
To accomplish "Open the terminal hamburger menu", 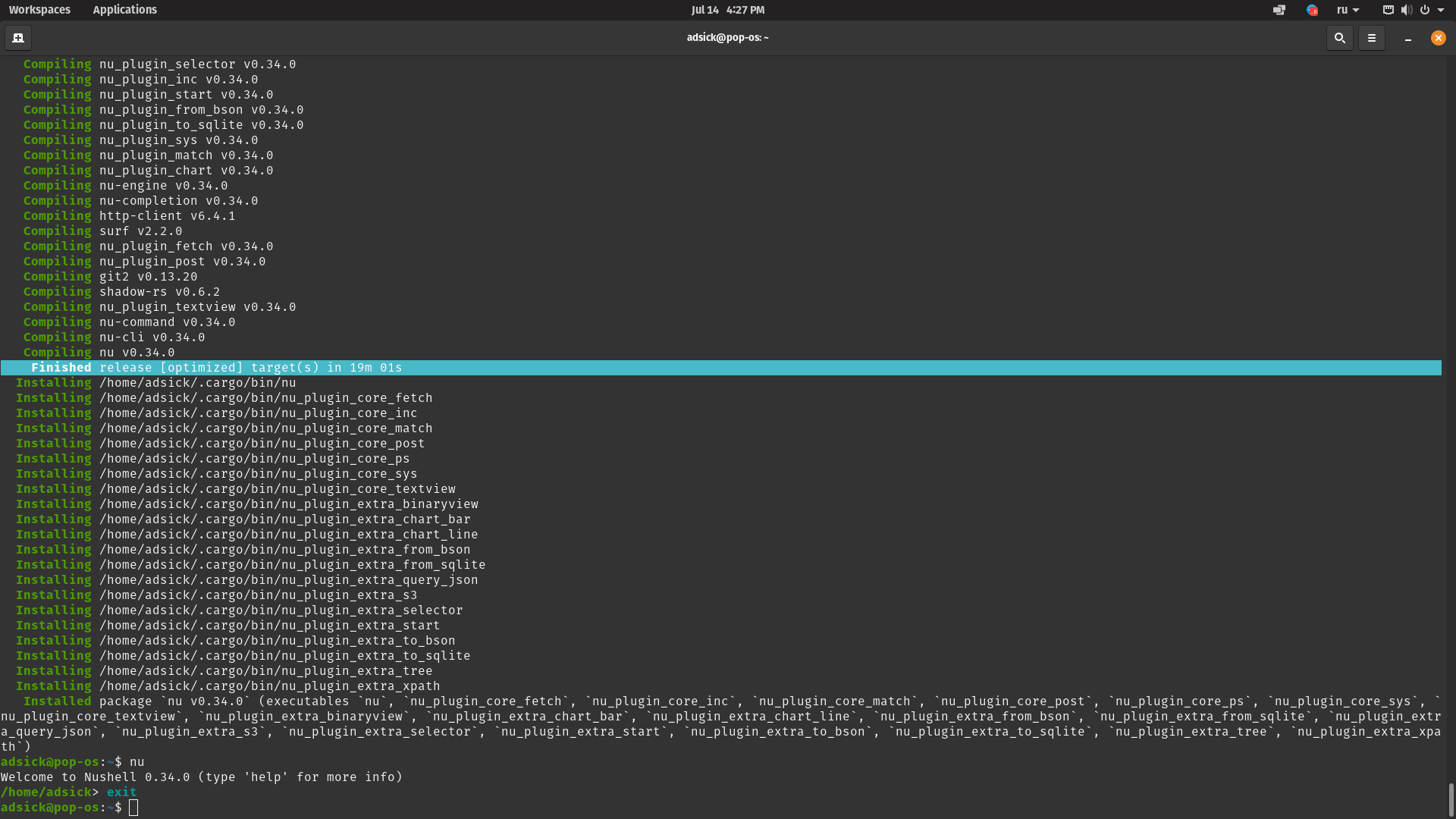I will (x=1371, y=37).
